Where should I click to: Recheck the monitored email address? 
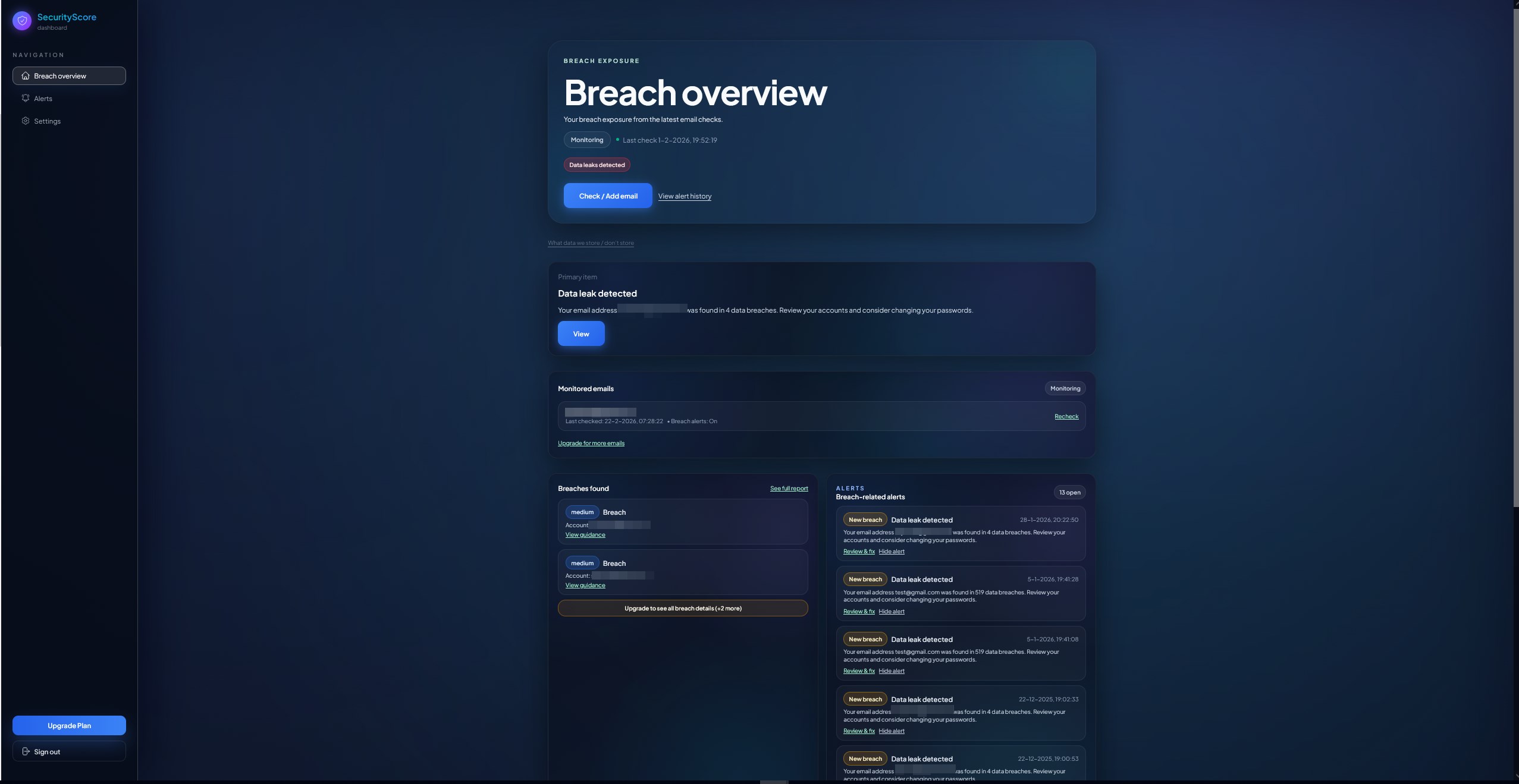(1065, 416)
